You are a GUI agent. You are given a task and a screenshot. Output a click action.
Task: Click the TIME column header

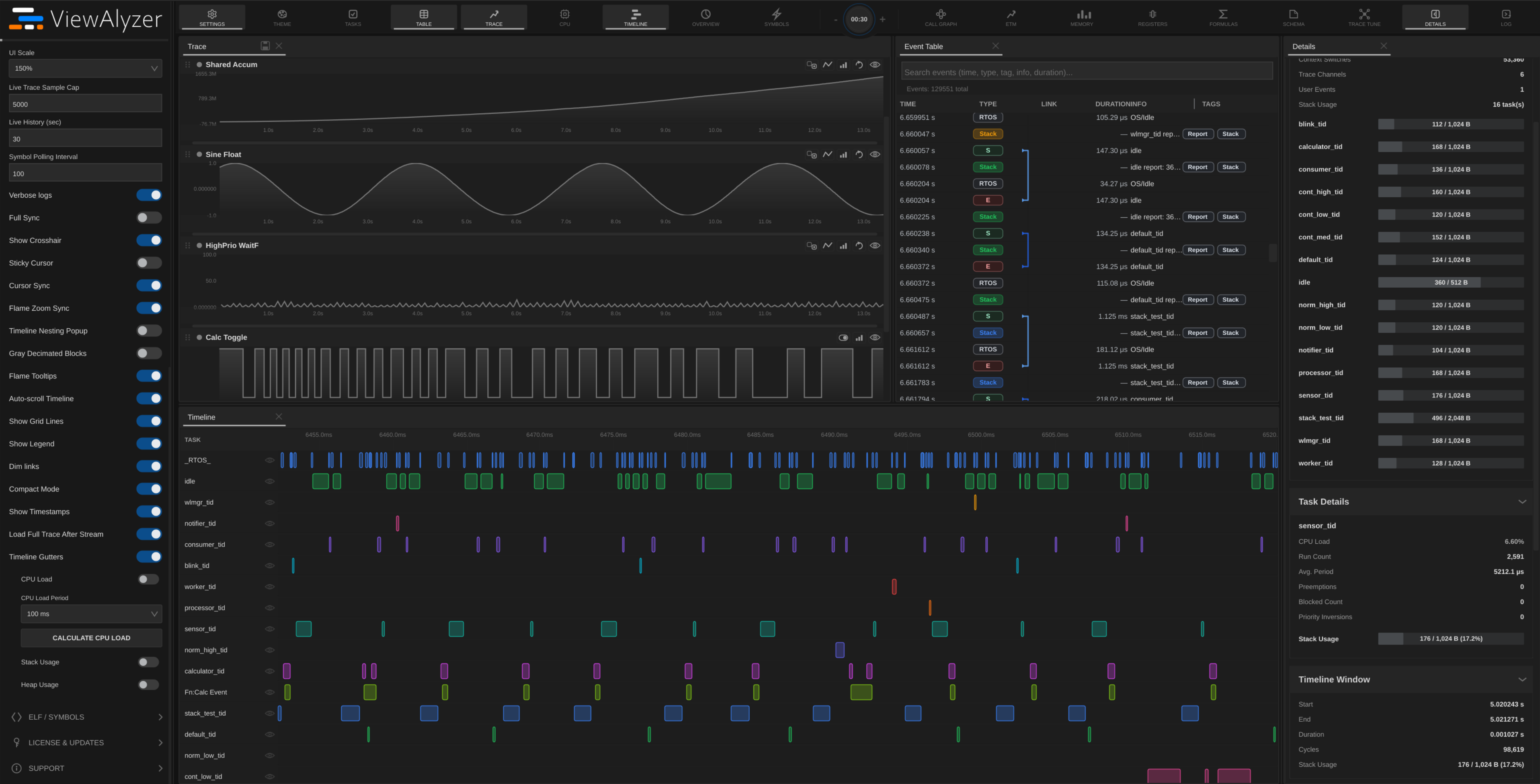[908, 104]
